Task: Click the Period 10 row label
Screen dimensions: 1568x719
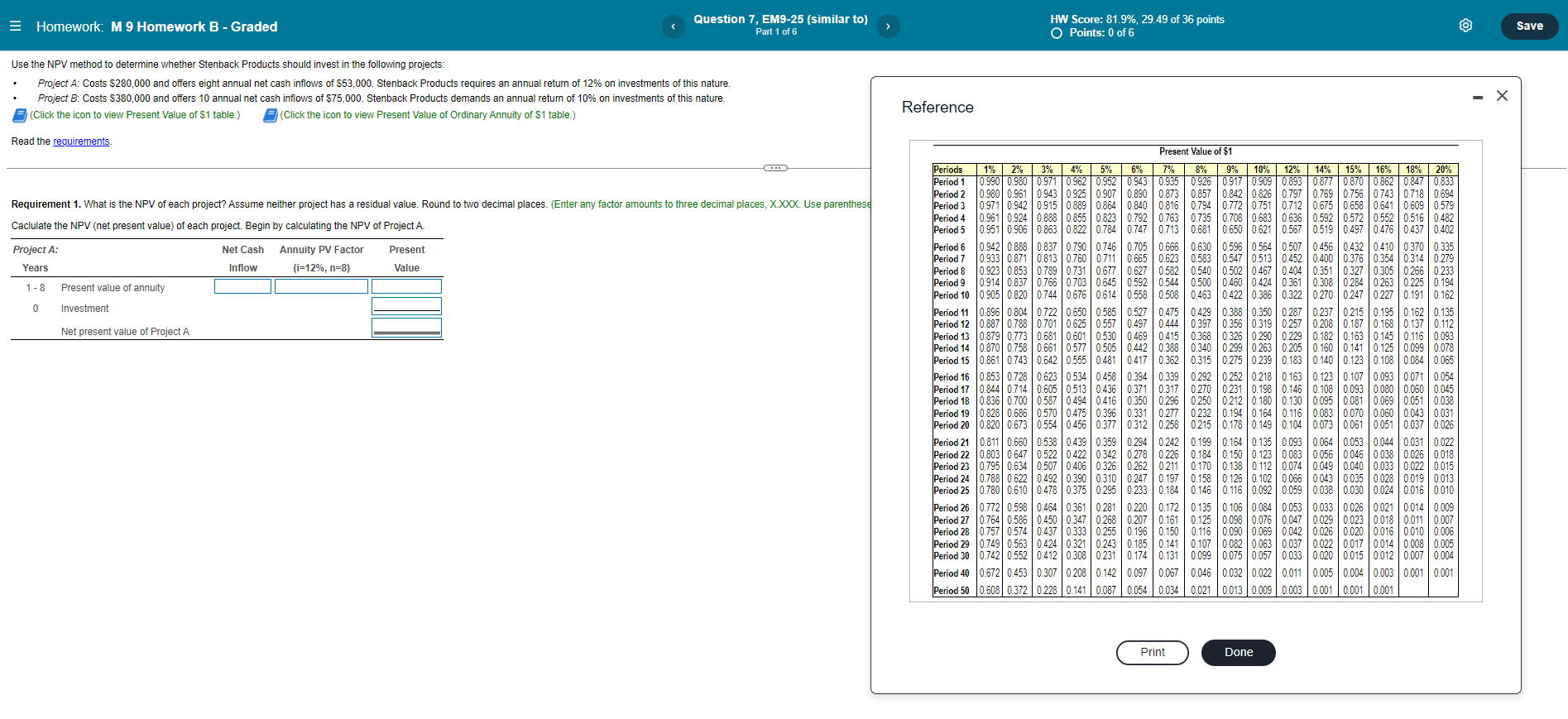Action: [x=952, y=295]
